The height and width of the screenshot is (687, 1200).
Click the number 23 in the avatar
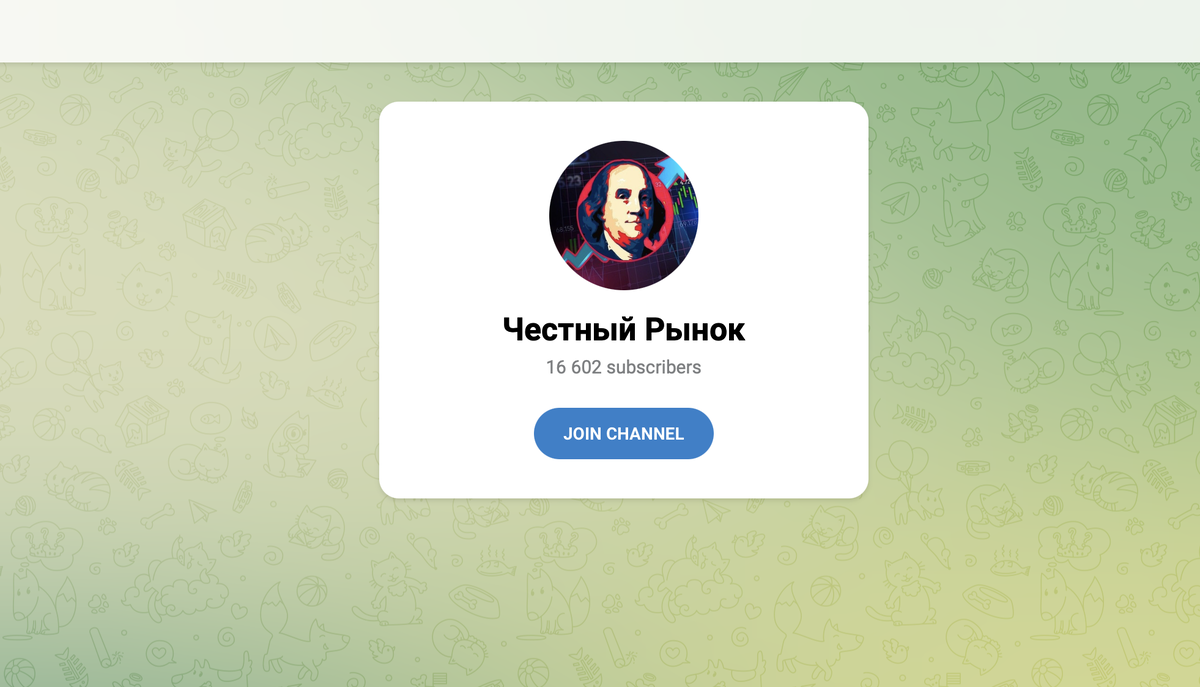coord(574,179)
